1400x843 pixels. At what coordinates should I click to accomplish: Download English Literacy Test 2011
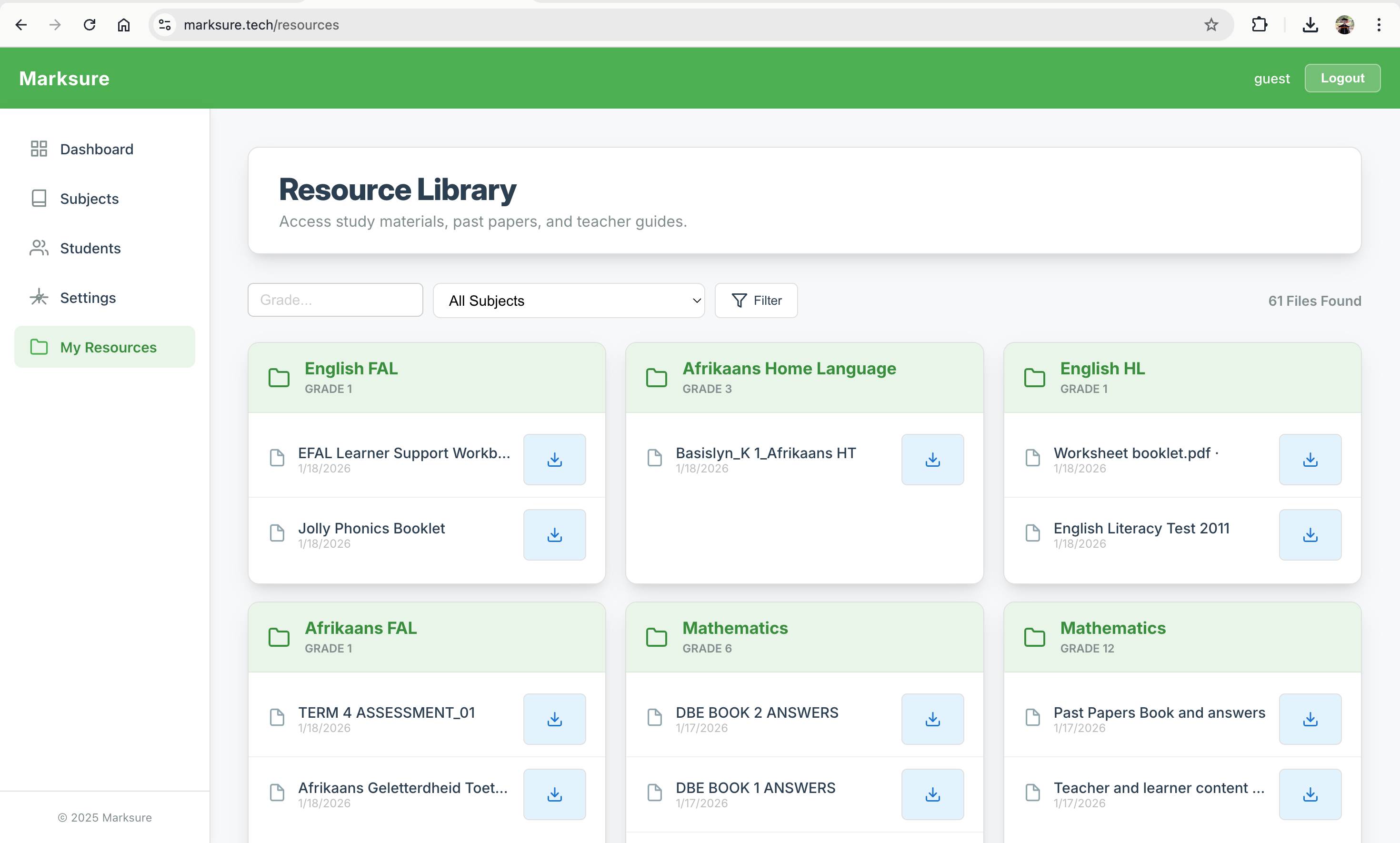tap(1310, 534)
